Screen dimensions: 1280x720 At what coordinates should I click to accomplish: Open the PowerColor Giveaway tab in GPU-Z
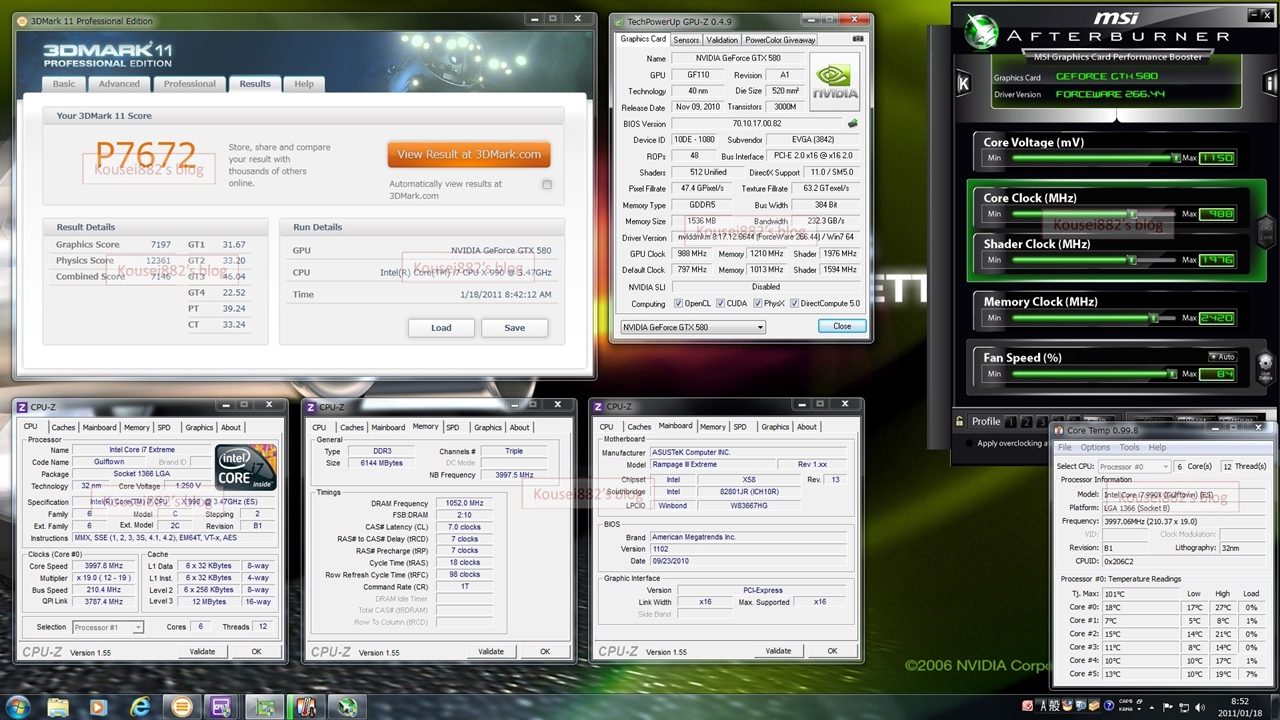[780, 40]
